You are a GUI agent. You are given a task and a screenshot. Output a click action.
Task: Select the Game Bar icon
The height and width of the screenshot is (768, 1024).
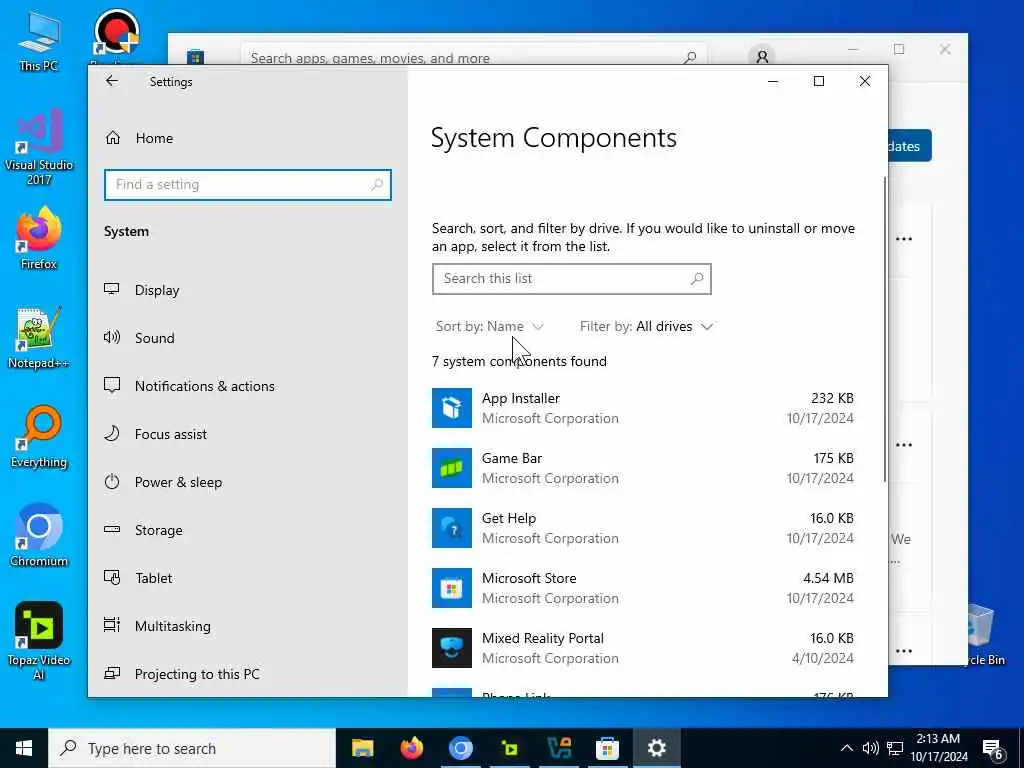pos(452,468)
